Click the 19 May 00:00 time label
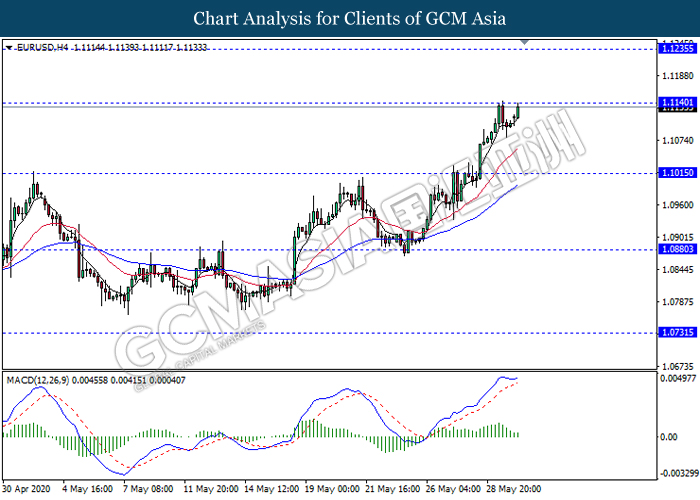The width and height of the screenshot is (700, 500). (332, 489)
